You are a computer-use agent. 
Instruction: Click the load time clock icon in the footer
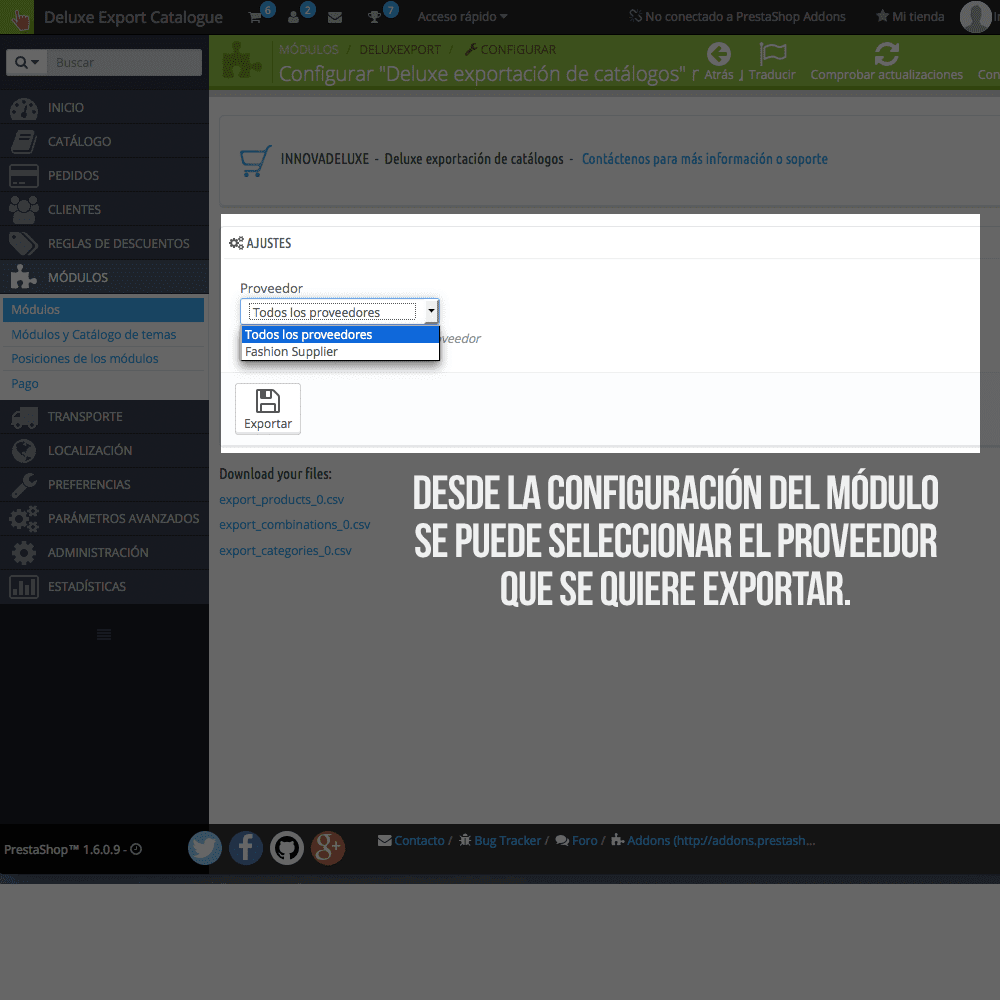(x=136, y=849)
